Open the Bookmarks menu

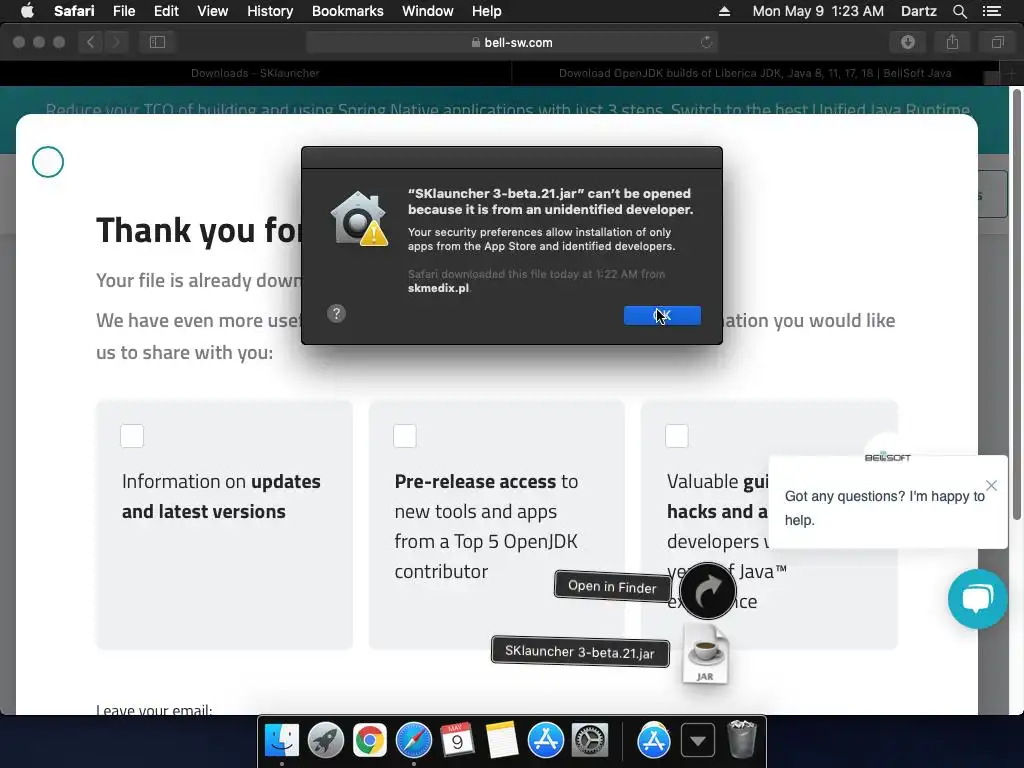347,11
